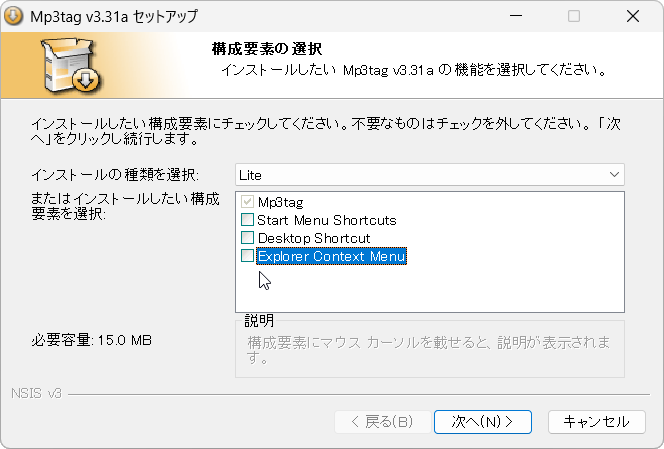Enable the Desktop Shortcut checkbox
Viewport: 664px width, 449px height.
pyautogui.click(x=247, y=238)
